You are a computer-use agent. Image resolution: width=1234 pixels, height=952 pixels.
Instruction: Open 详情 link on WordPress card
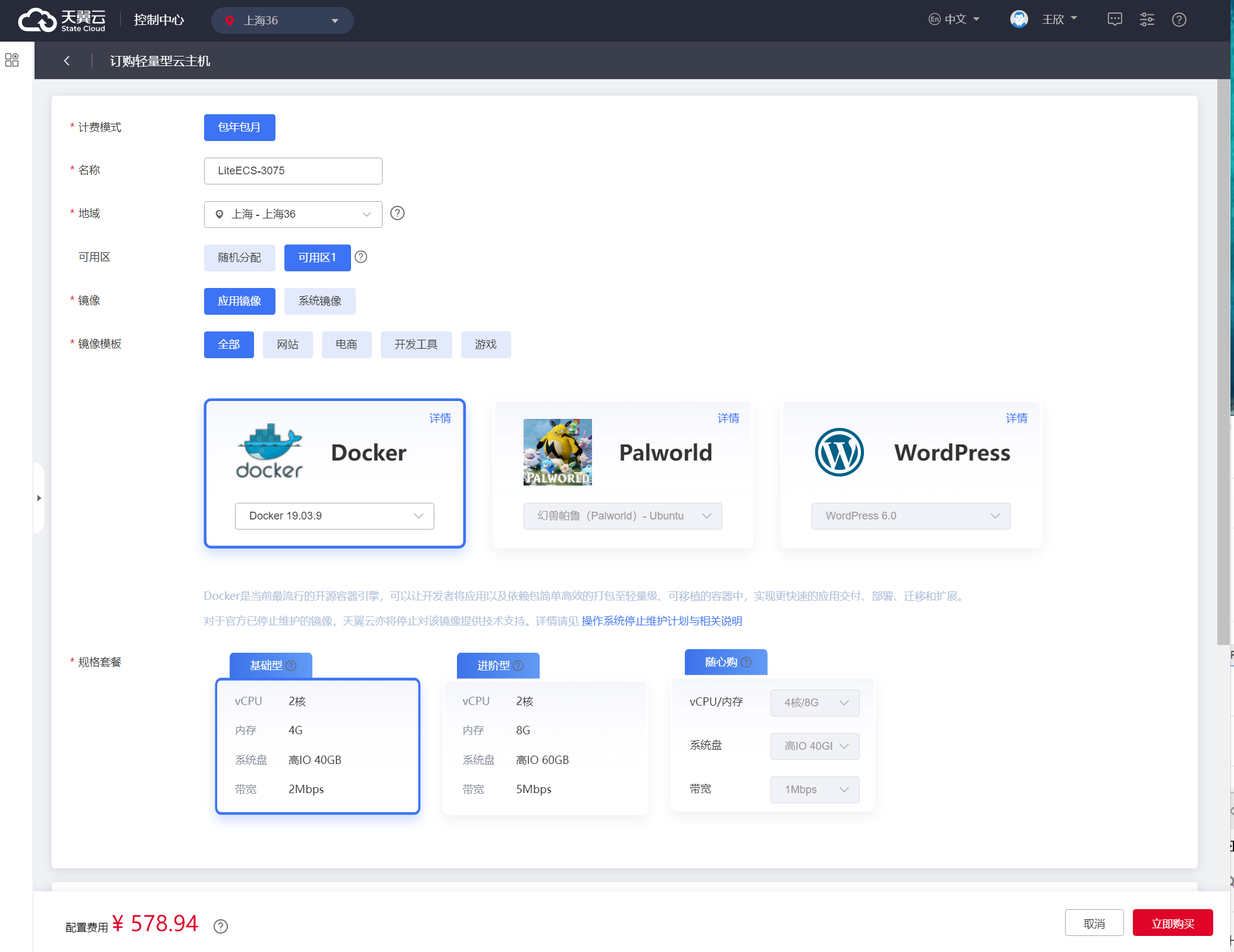1017,418
